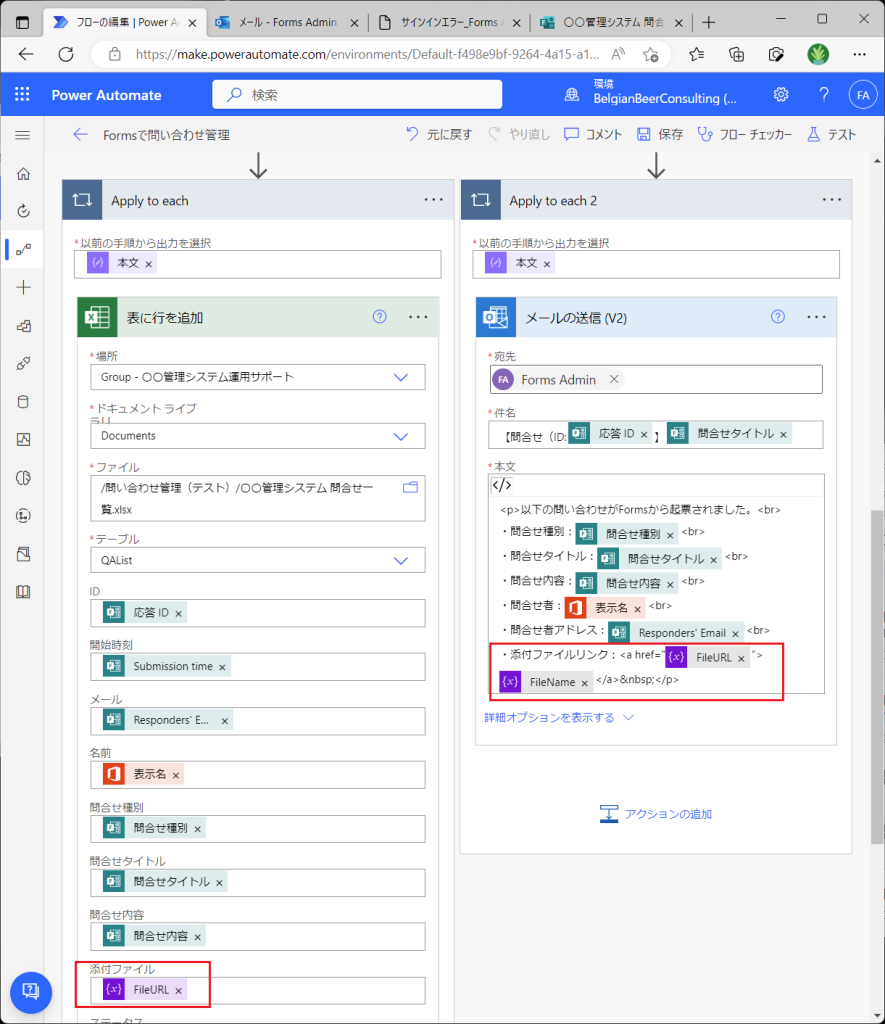The image size is (885, 1024).
Task: Open the FA account avatar
Action: [x=863, y=95]
